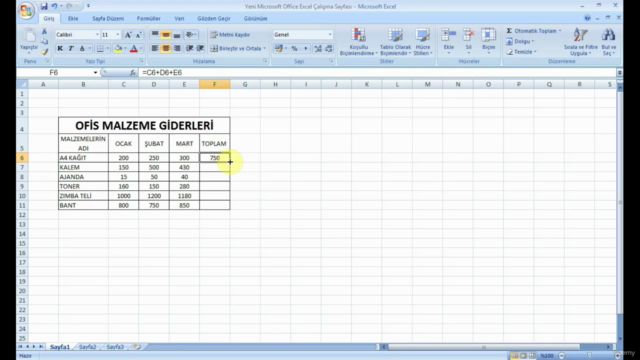This screenshot has height=360, width=640.
Task: Toggle center horizontal alignment
Action: pos(166,48)
